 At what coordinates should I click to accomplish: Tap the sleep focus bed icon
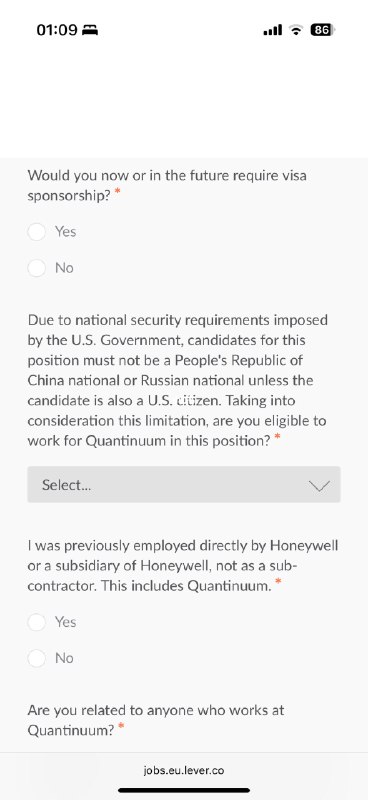(x=90, y=31)
